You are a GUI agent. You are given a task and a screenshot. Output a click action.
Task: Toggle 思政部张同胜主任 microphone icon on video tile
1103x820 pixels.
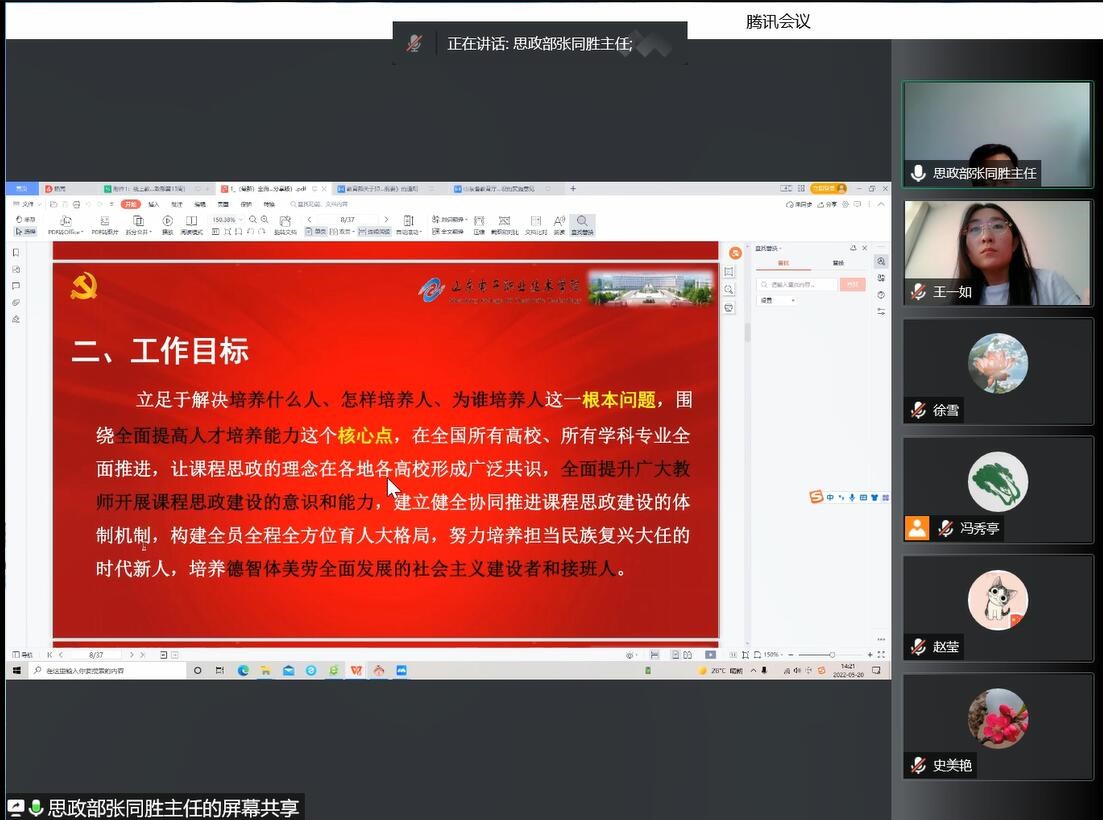click(918, 173)
